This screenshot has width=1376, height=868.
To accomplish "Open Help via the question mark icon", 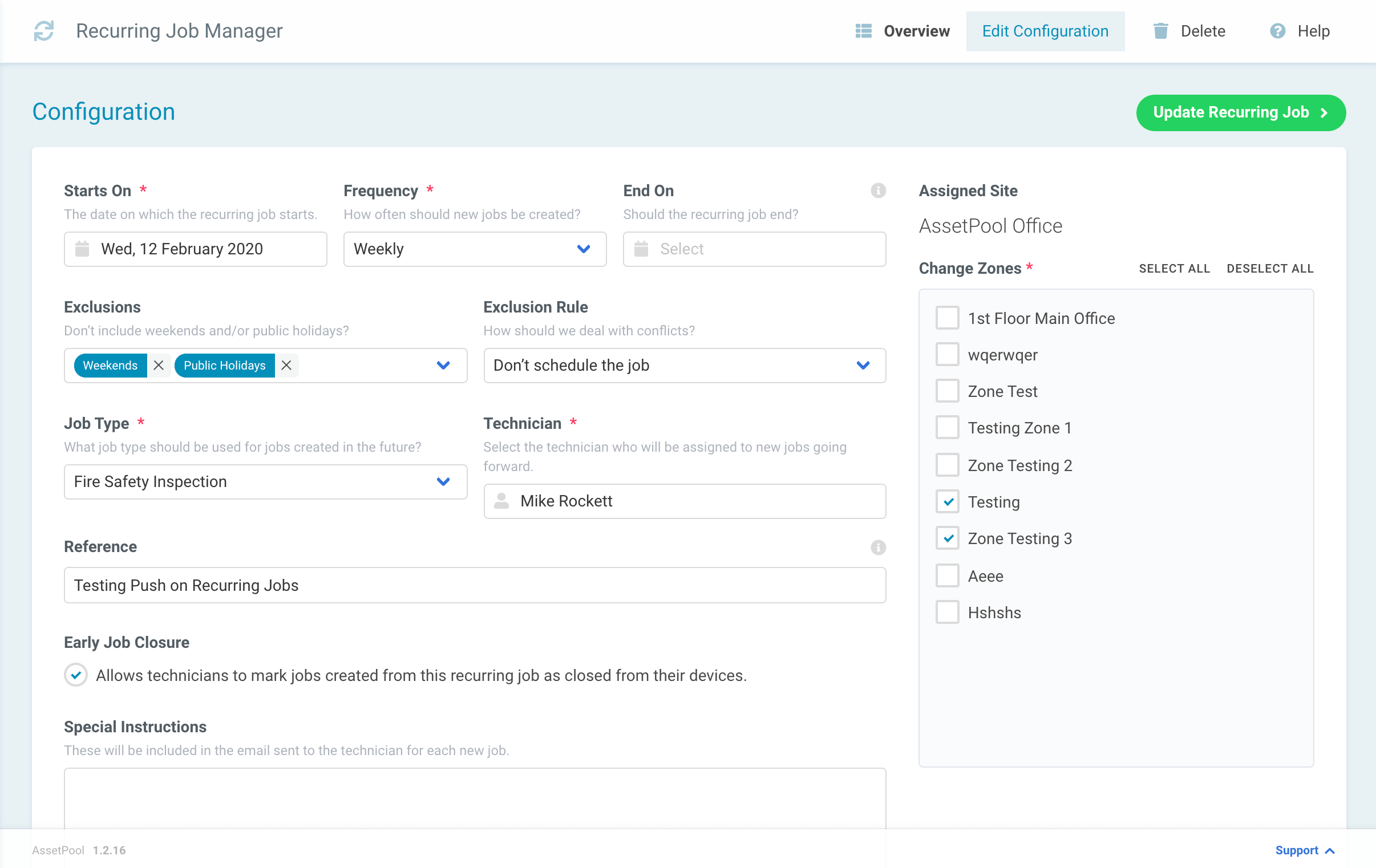I will tap(1277, 31).
